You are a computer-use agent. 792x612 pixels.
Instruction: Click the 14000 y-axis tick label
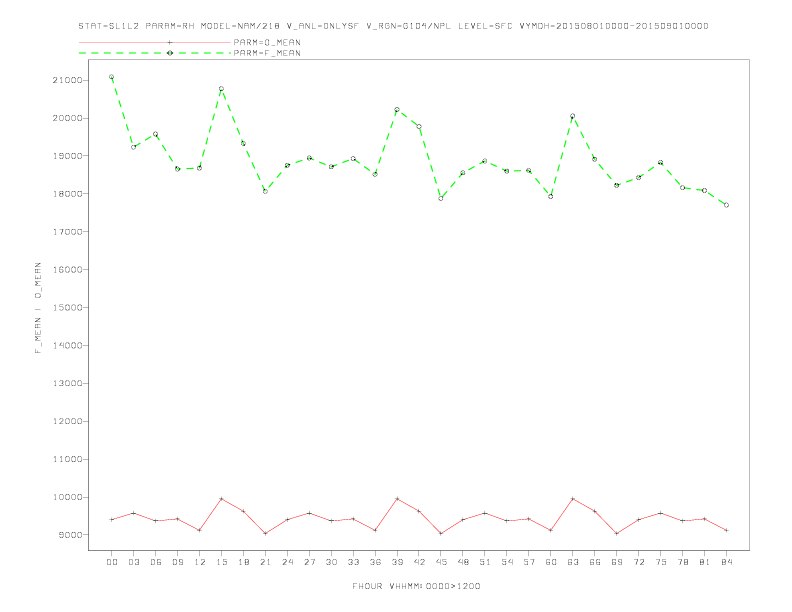tap(67, 345)
